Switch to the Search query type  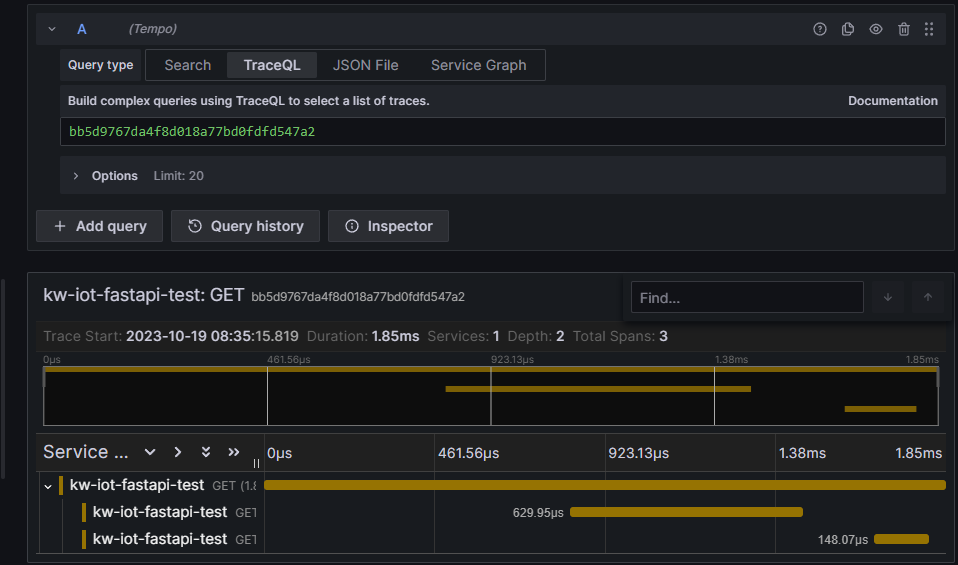(188, 65)
